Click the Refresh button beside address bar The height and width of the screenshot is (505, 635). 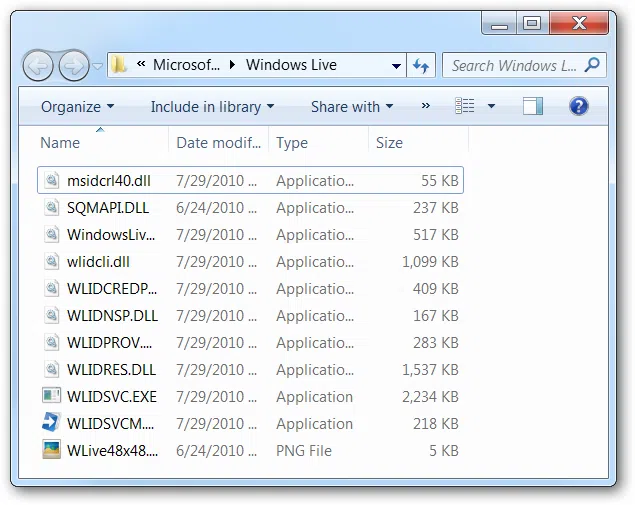421,66
